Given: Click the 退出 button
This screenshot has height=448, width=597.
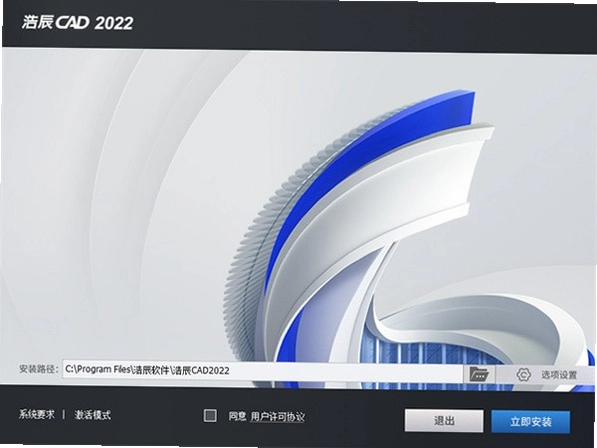Looking at the screenshot, I should [444, 421].
